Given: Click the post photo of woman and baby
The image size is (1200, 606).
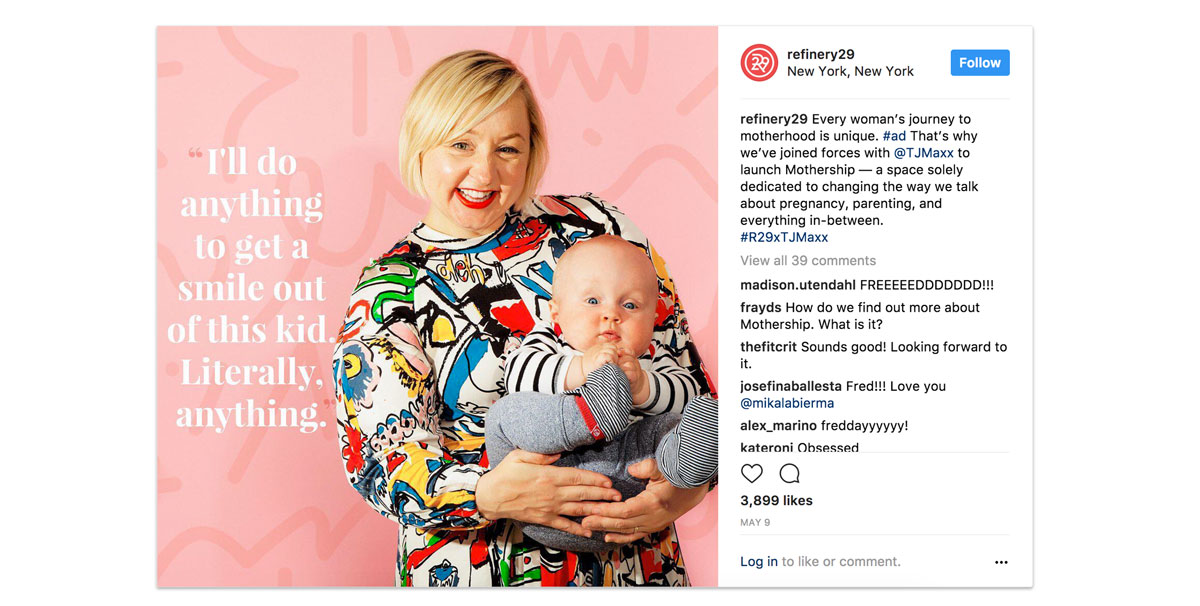Looking at the screenshot, I should [437, 306].
